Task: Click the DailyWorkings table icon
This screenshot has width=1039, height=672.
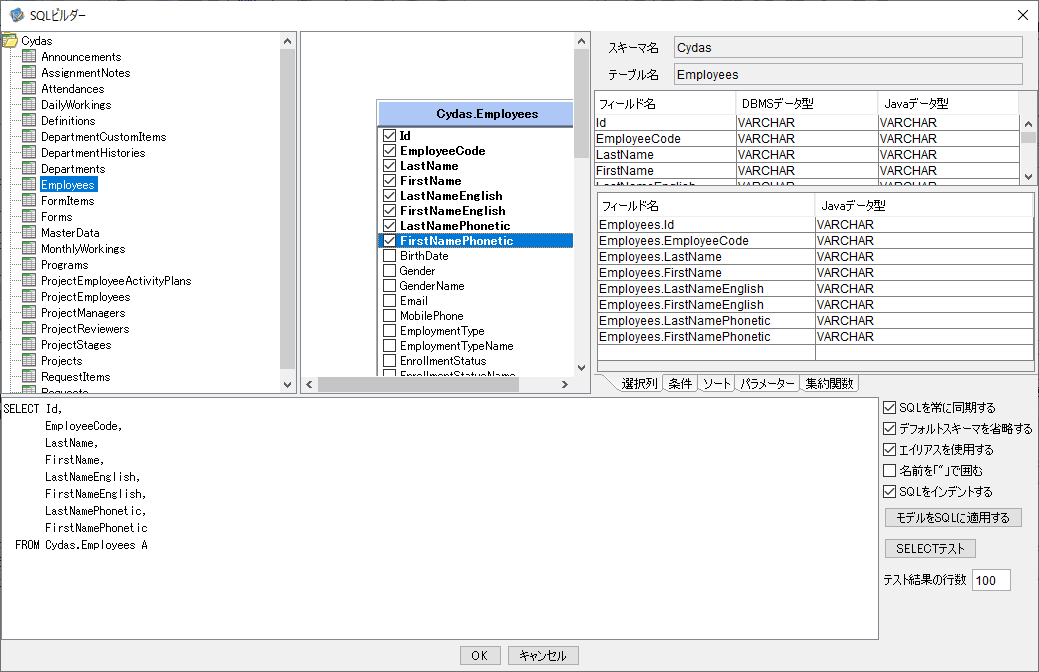Action: pyautogui.click(x=29, y=104)
